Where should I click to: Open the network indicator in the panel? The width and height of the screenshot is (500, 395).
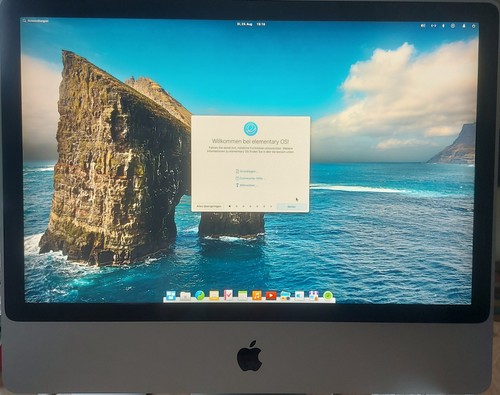tap(433, 26)
